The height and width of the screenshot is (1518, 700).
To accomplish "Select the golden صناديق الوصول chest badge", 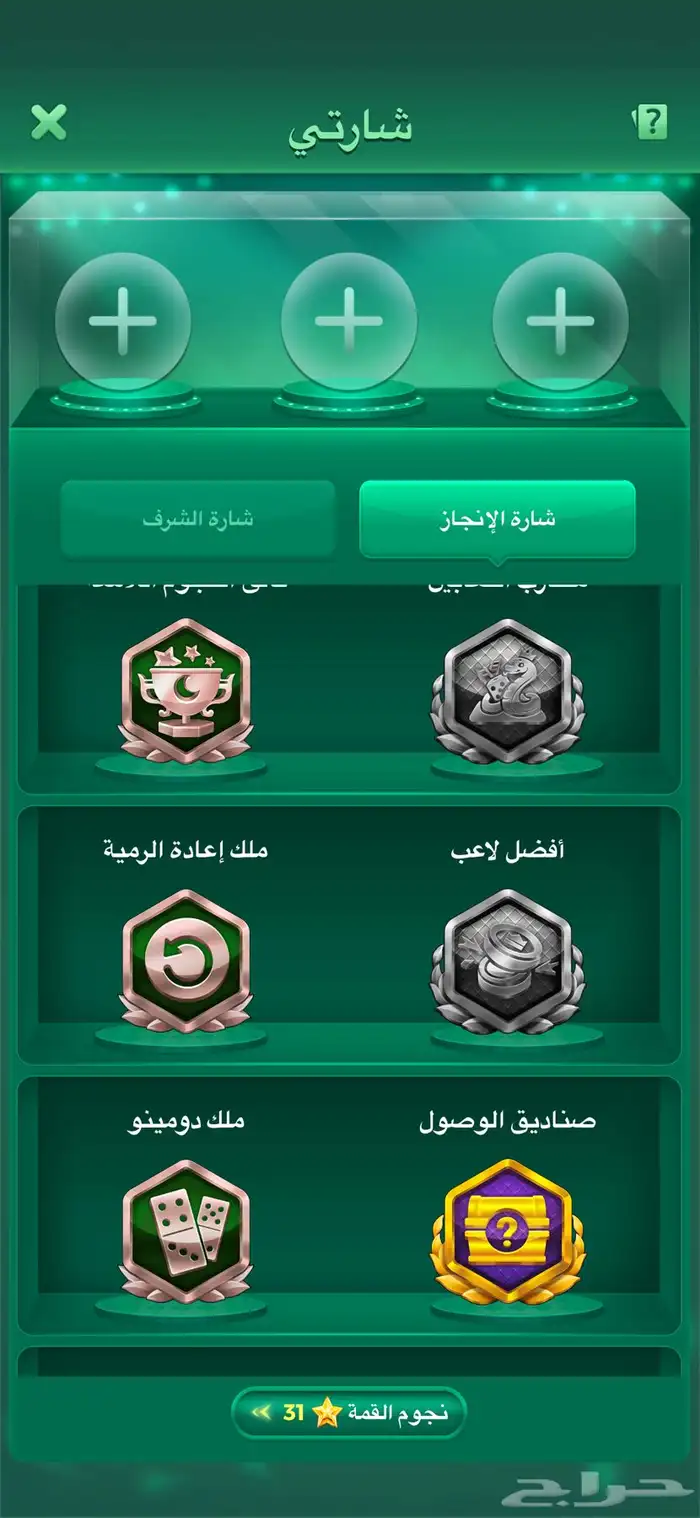I will pyautogui.click(x=507, y=1232).
